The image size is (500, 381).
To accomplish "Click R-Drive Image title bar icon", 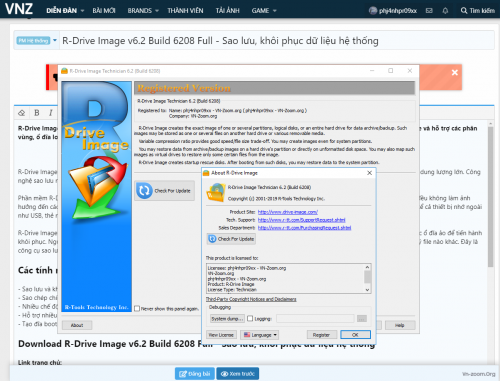I will click(x=65, y=71).
